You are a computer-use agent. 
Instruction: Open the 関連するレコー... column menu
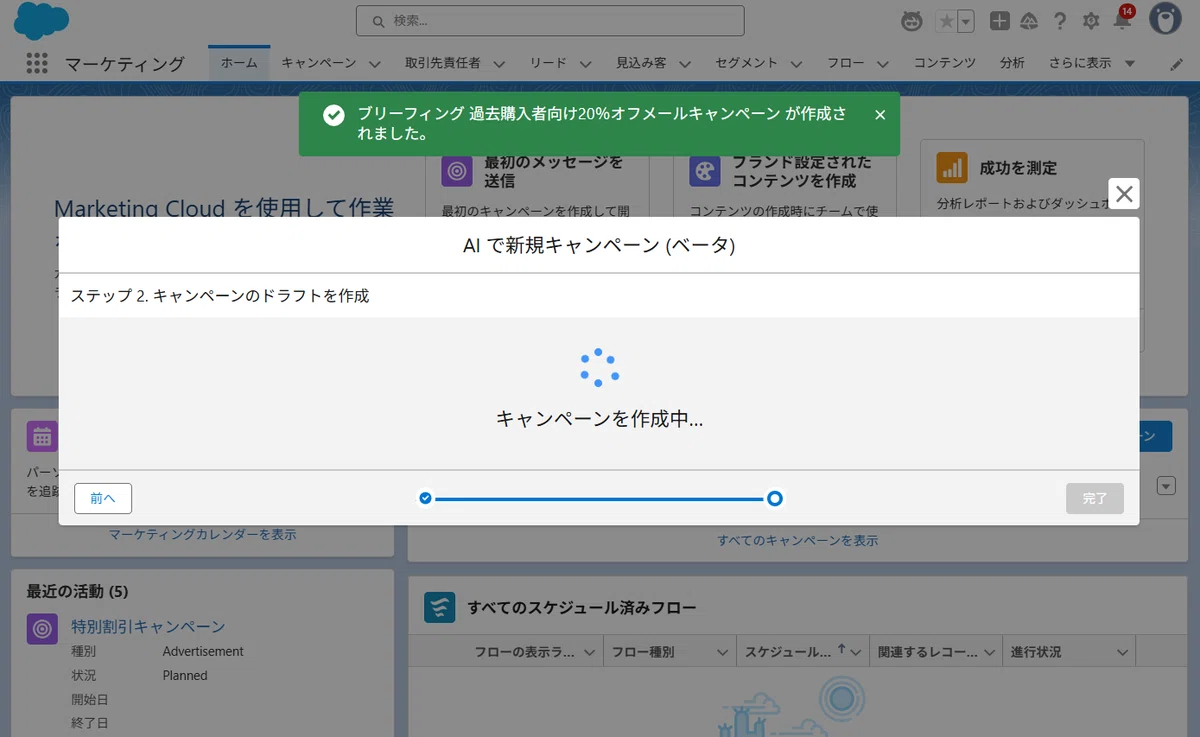(990, 652)
